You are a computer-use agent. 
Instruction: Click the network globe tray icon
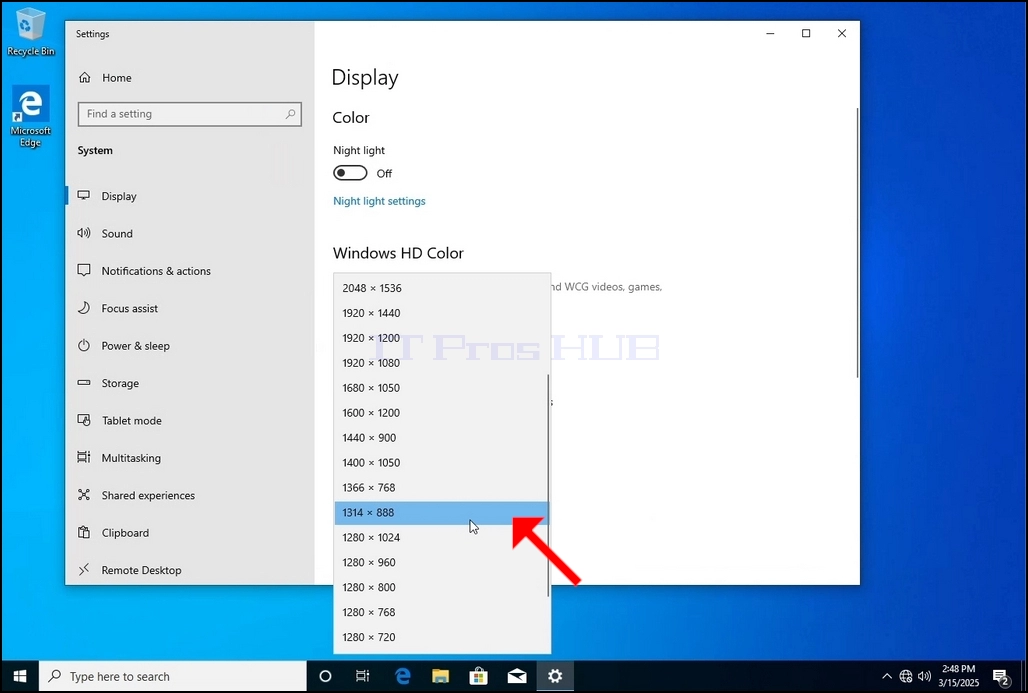tap(906, 676)
